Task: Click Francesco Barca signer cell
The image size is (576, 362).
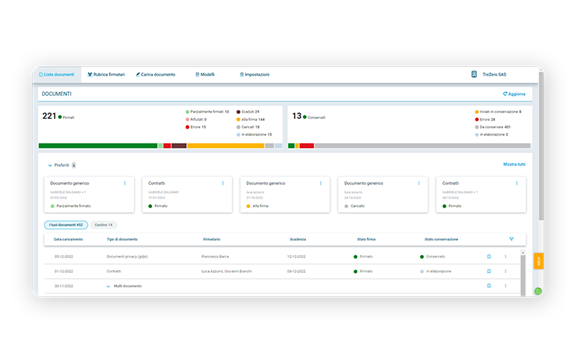Action: [x=215, y=257]
